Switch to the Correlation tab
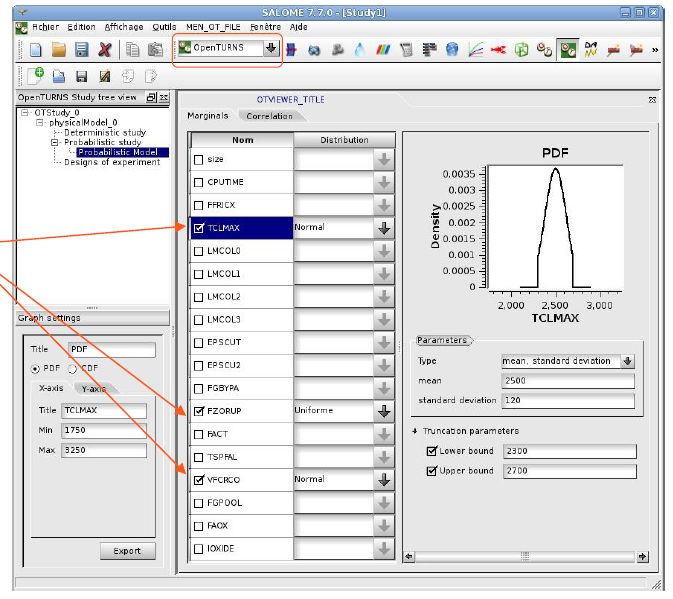 (270, 116)
